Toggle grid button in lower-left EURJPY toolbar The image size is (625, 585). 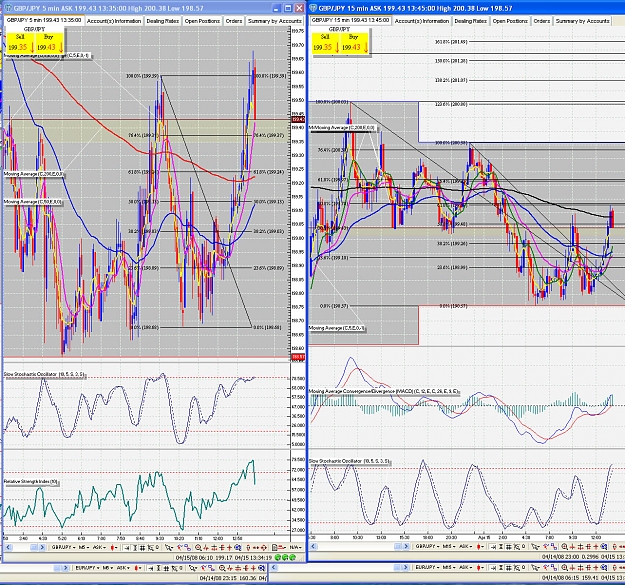pyautogui.click(x=166, y=568)
